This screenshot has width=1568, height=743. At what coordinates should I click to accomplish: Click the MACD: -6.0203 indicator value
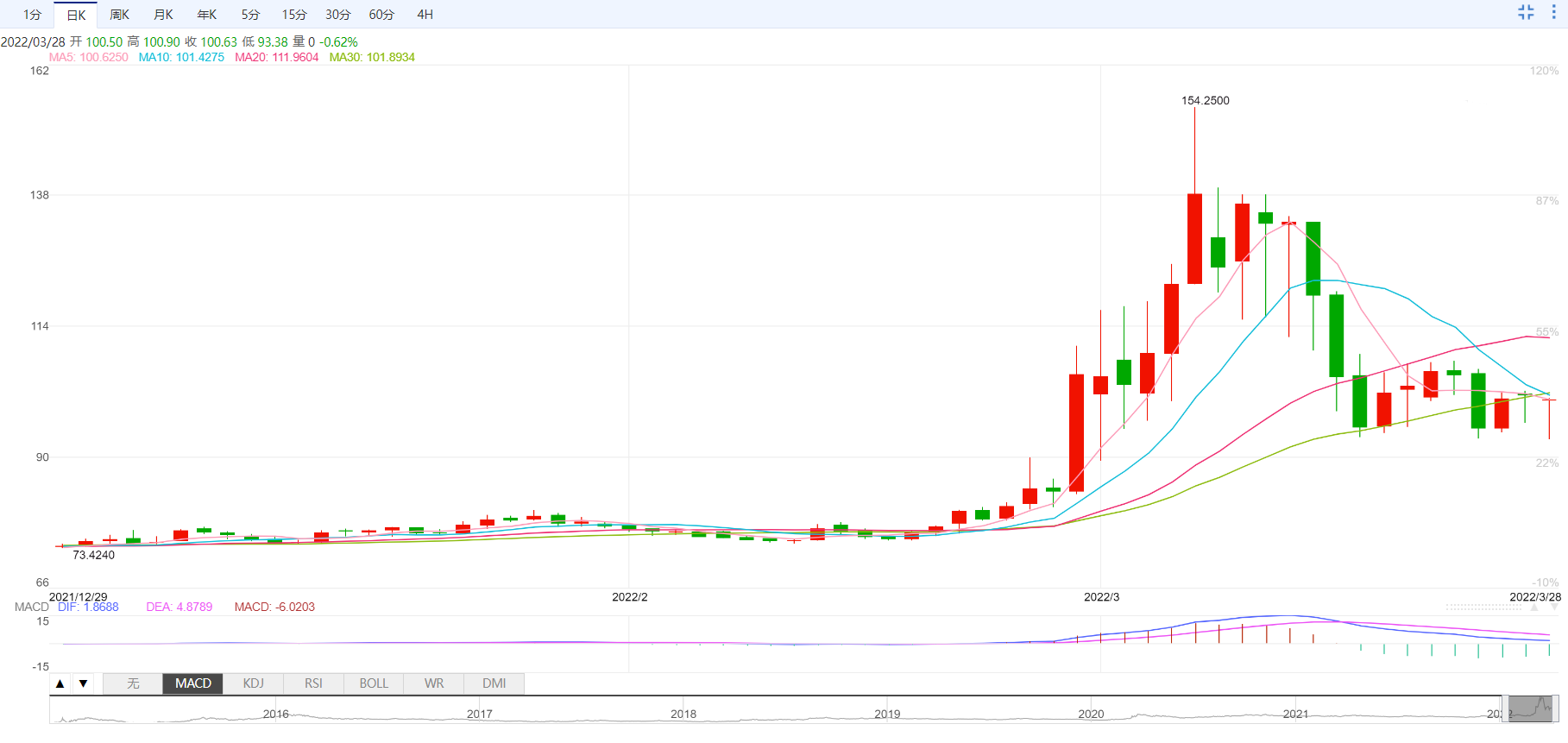pyautogui.click(x=274, y=607)
